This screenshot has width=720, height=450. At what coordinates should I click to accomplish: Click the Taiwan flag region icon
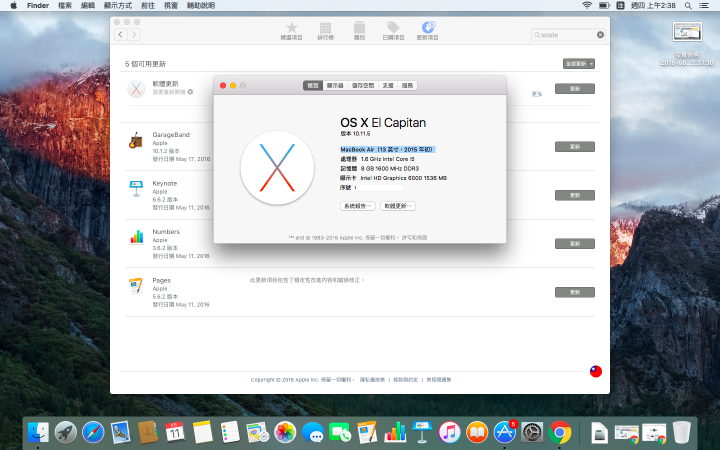(596, 371)
